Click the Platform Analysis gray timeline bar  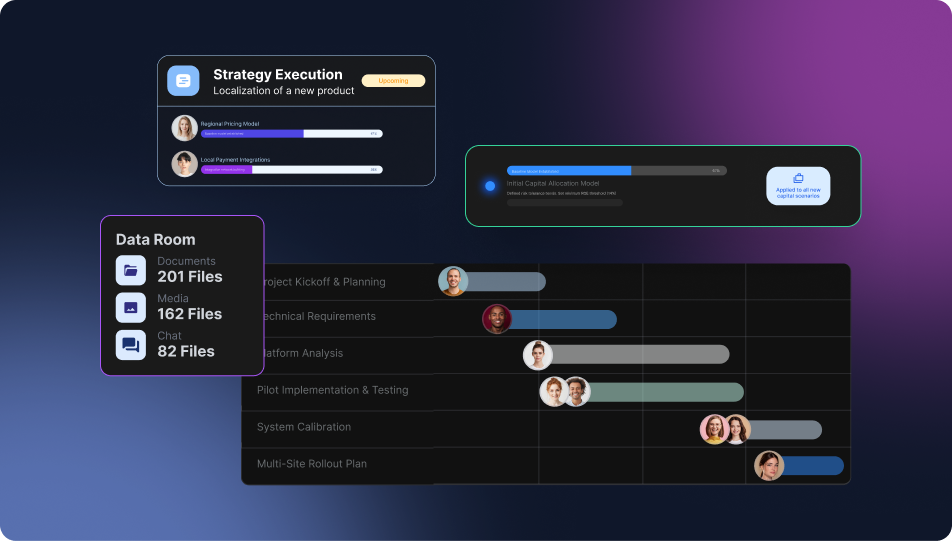click(x=640, y=355)
